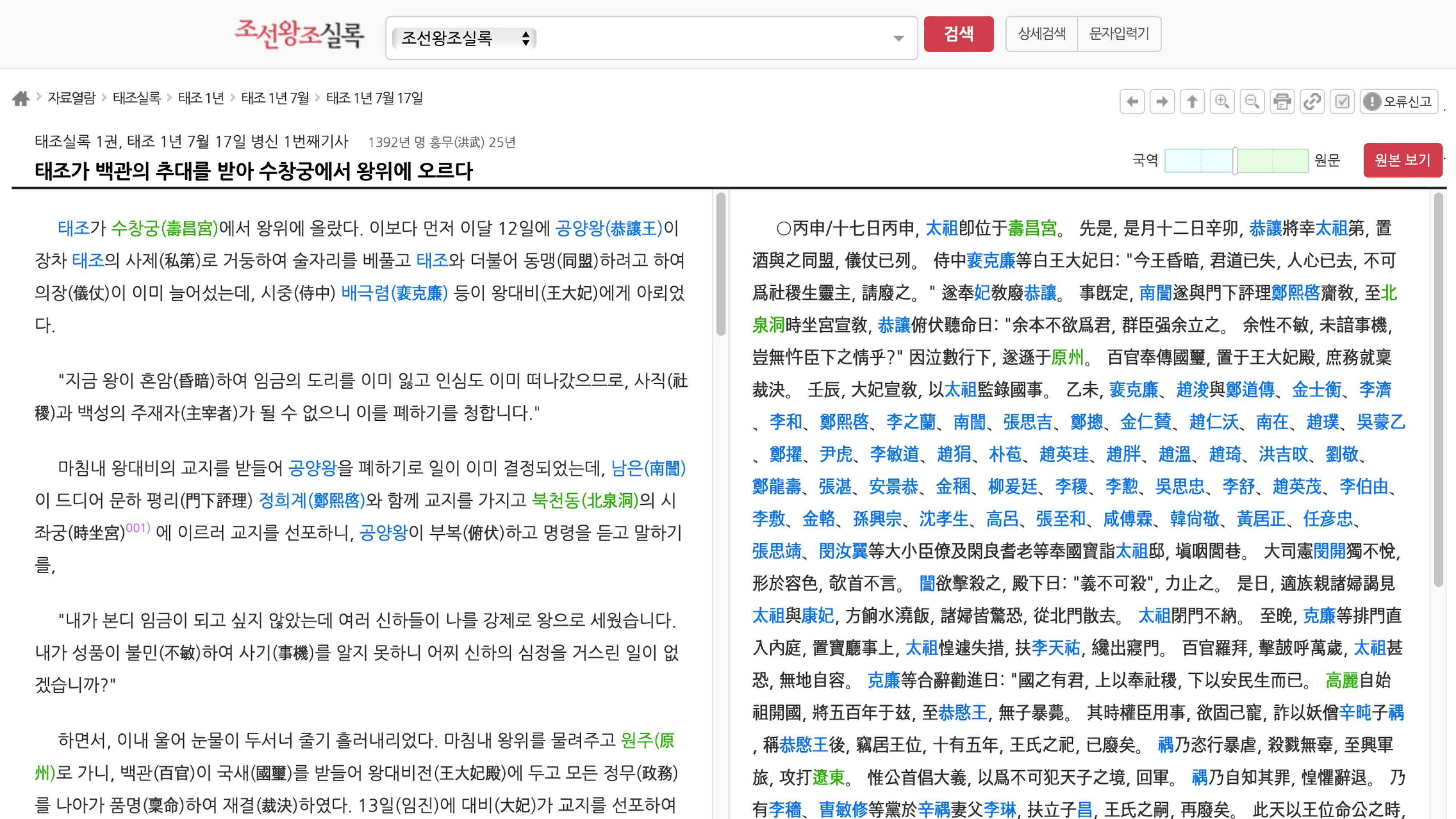This screenshot has height=819, width=1456.
Task: Click the 국역/원문 split slider handle
Action: pos(1235,161)
